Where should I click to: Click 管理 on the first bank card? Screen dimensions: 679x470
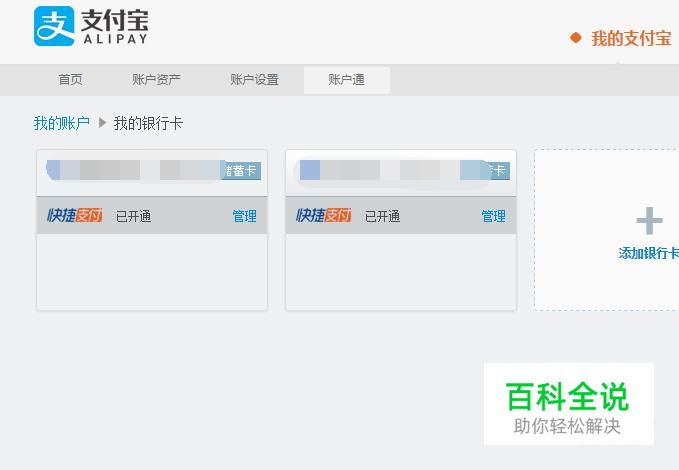(244, 216)
